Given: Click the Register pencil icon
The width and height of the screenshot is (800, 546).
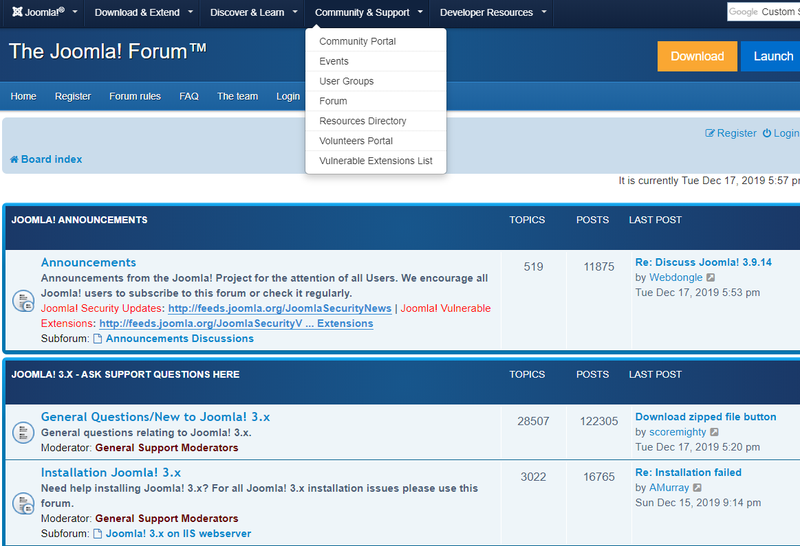Looking at the screenshot, I should (710, 133).
